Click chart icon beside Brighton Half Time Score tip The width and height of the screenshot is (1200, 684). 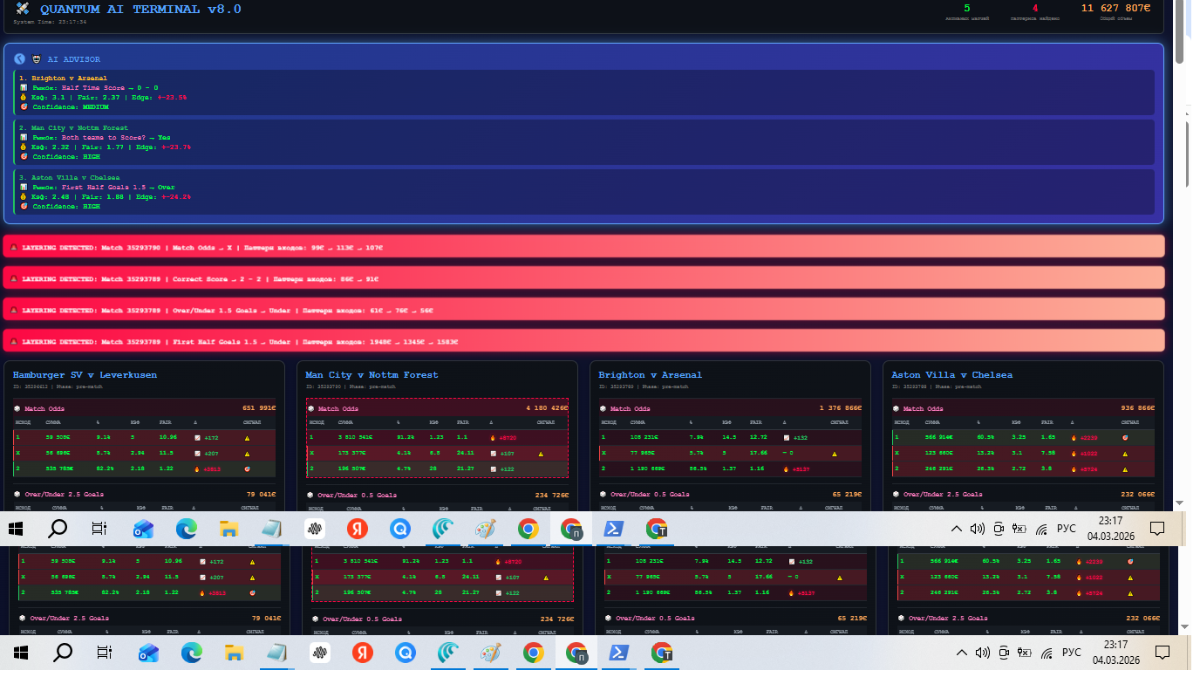(x=23, y=87)
